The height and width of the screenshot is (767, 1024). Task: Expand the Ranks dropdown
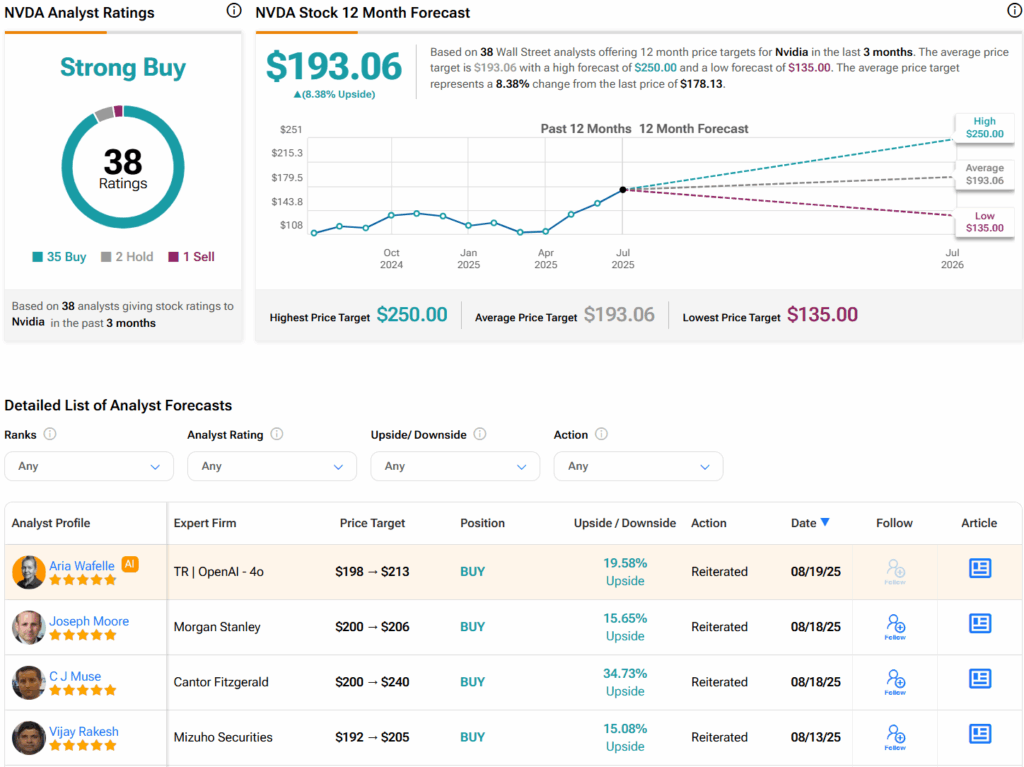(88, 466)
